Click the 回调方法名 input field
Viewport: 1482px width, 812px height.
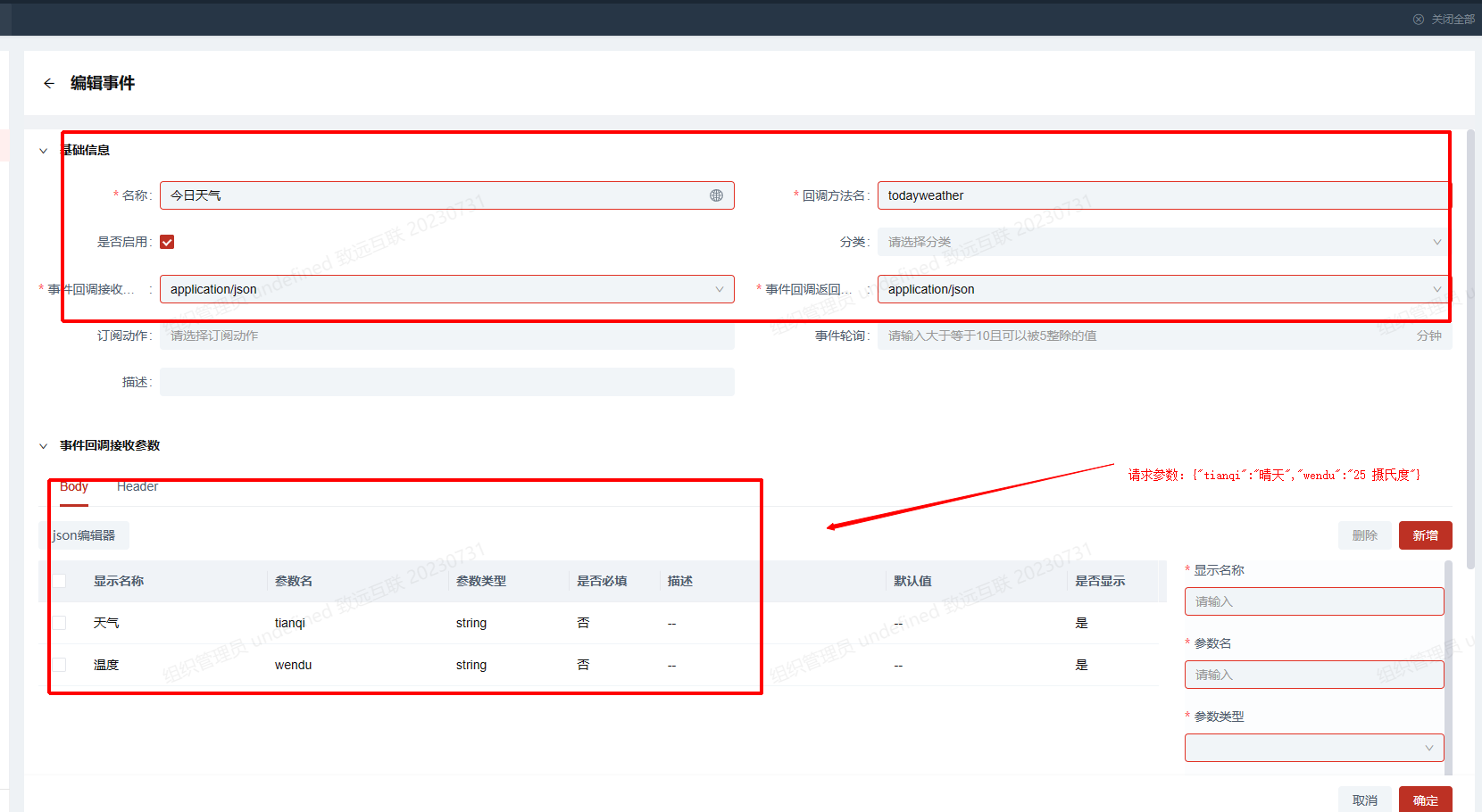pyautogui.click(x=1161, y=195)
